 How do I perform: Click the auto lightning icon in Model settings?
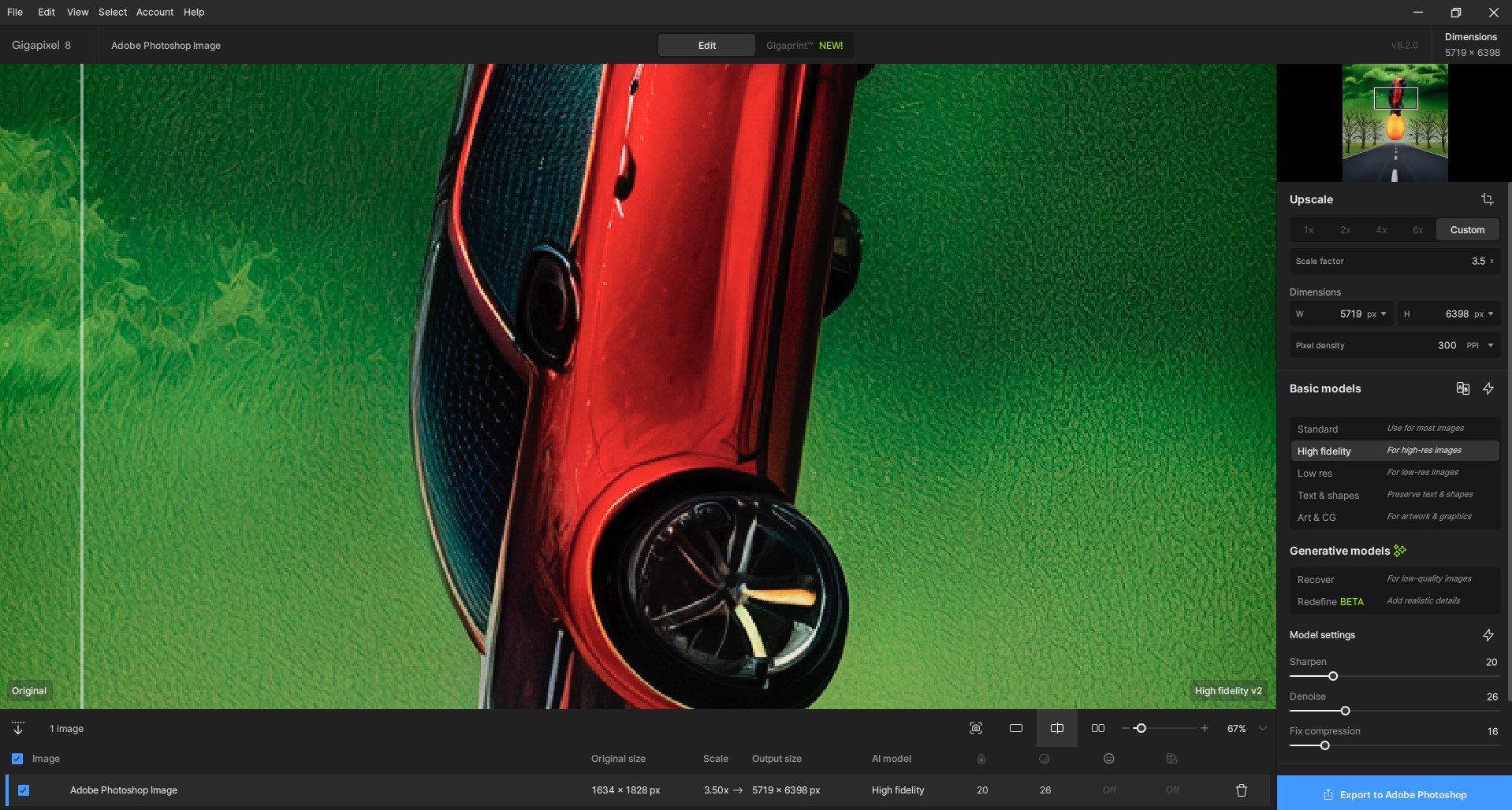point(1488,635)
